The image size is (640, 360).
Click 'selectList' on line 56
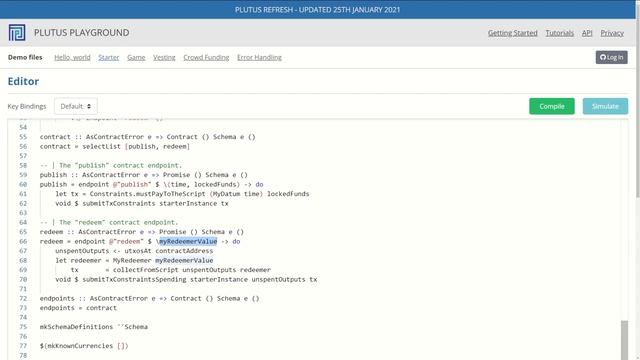[101, 146]
